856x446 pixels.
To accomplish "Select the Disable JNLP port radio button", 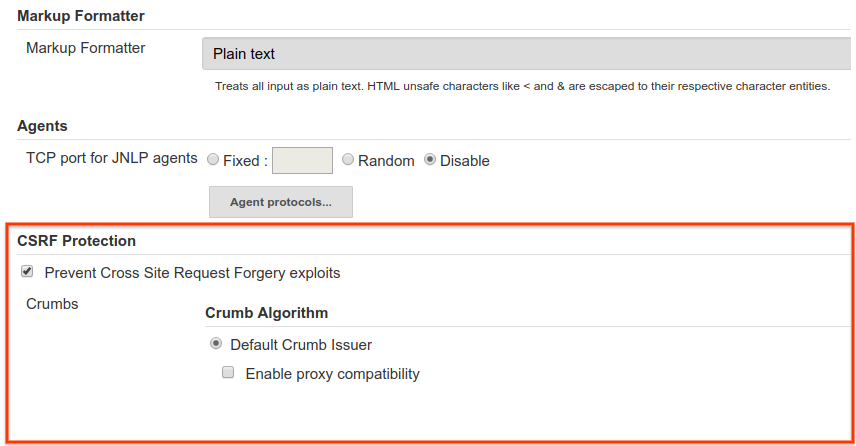I will 430,160.
